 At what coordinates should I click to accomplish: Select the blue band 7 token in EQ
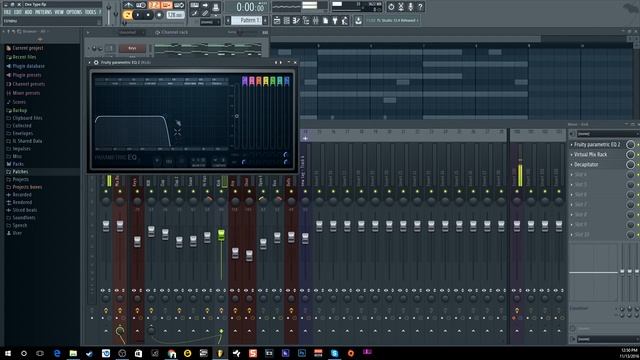[x=287, y=81]
